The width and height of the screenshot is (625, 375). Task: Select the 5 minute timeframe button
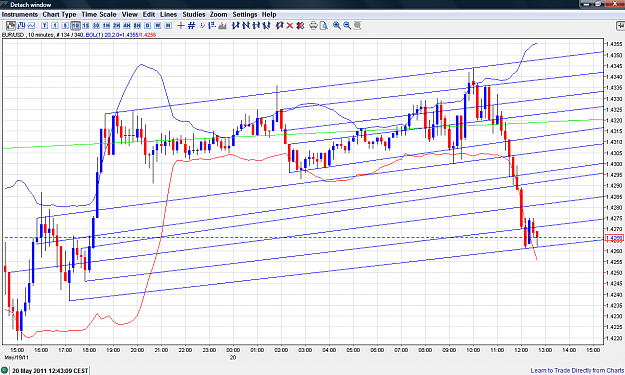coord(65,26)
